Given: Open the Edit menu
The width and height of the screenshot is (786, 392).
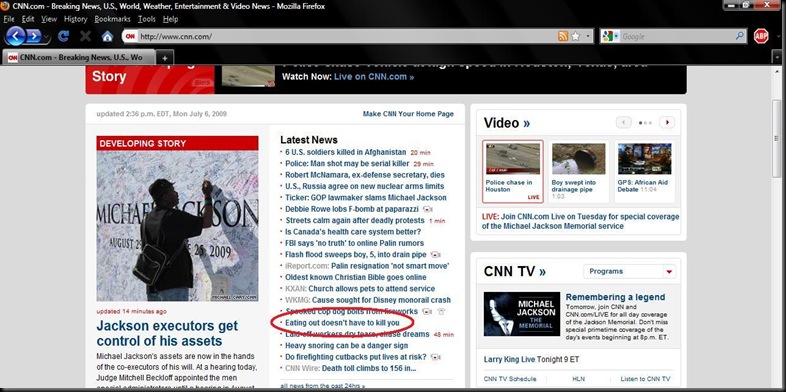Looking at the screenshot, I should pyautogui.click(x=28, y=19).
